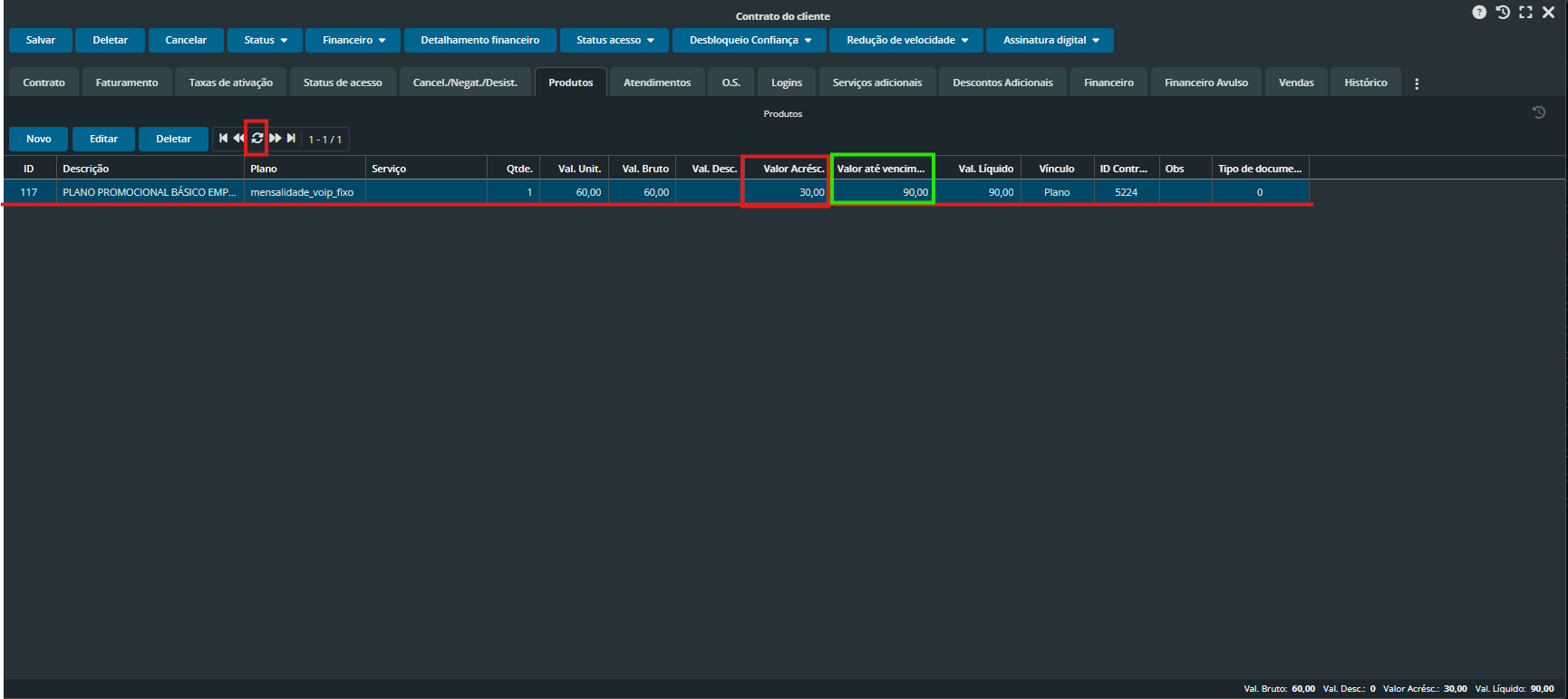Screen dimensions: 1568x699
Task: Click the Novo button
Action: coord(39,140)
